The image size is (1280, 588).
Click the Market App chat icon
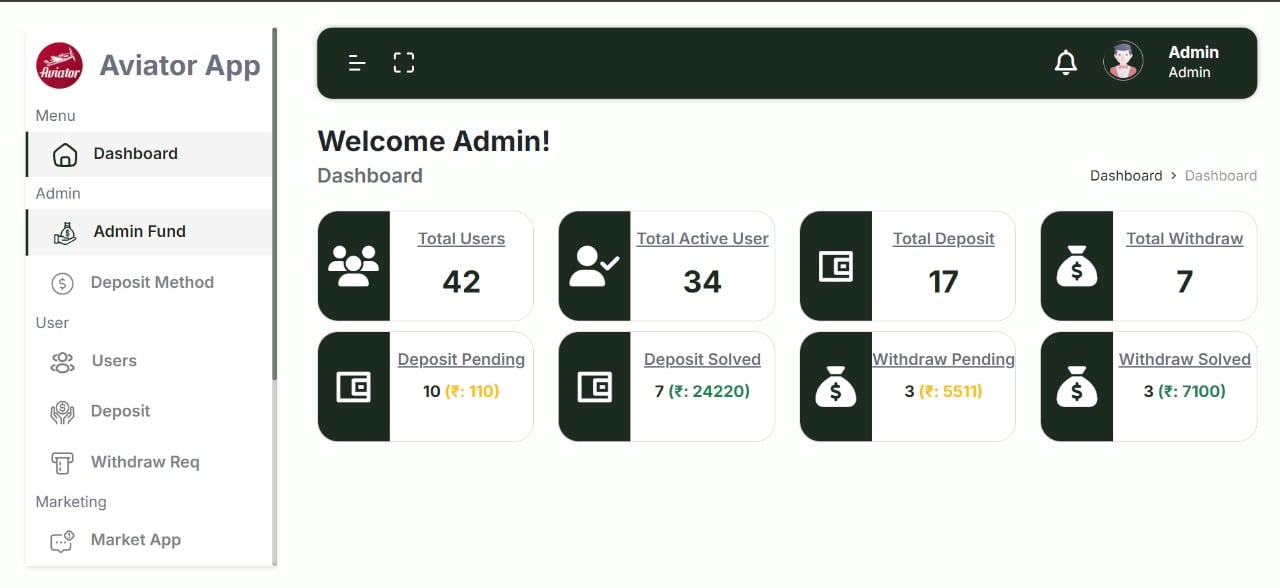click(62, 541)
